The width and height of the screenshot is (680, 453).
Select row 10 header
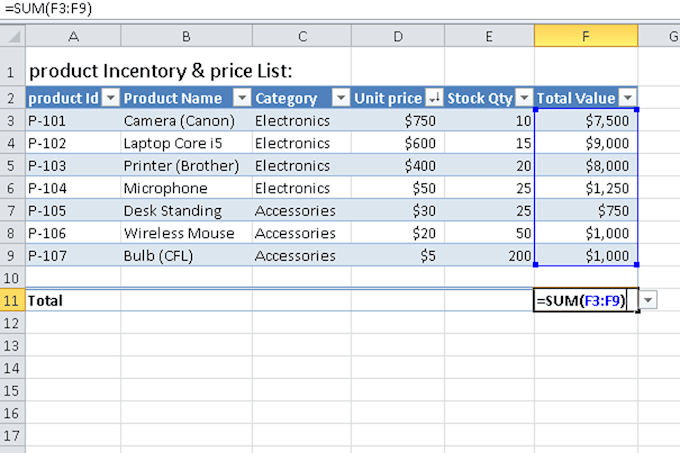[12, 278]
